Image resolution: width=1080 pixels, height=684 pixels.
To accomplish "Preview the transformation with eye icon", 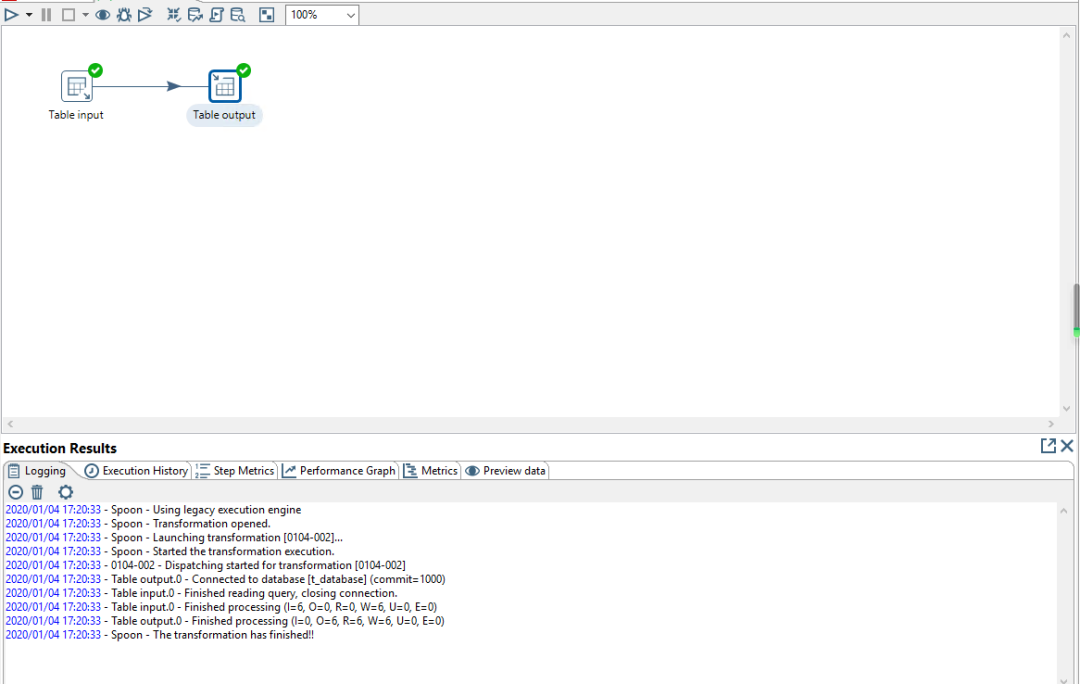I will [103, 14].
